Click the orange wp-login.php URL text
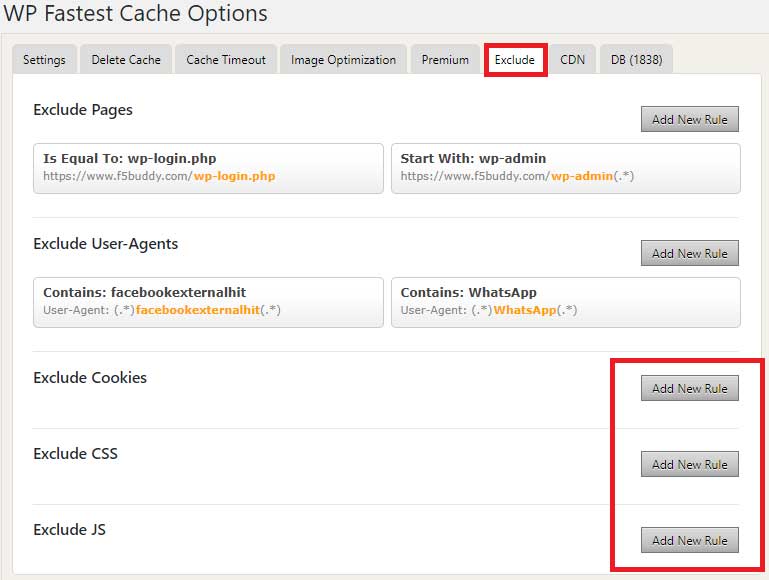Screen dimensions: 769x580 (234, 176)
